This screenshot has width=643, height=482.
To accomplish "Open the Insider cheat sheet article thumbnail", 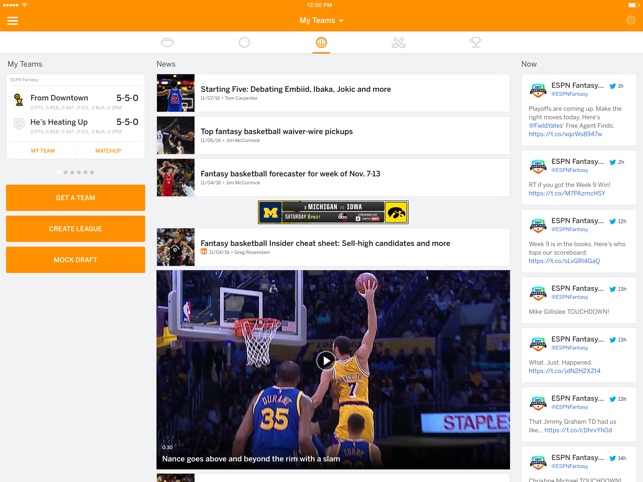I will pos(175,247).
